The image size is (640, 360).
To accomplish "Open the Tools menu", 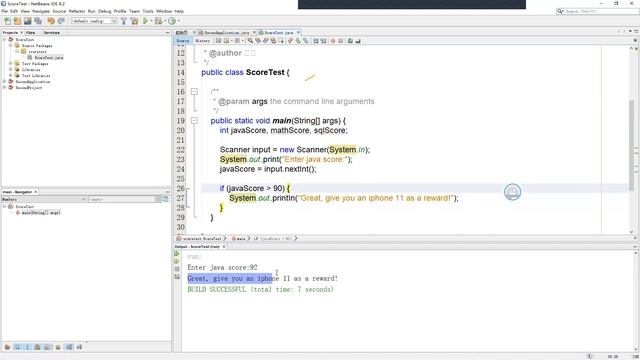I will click(148, 11).
